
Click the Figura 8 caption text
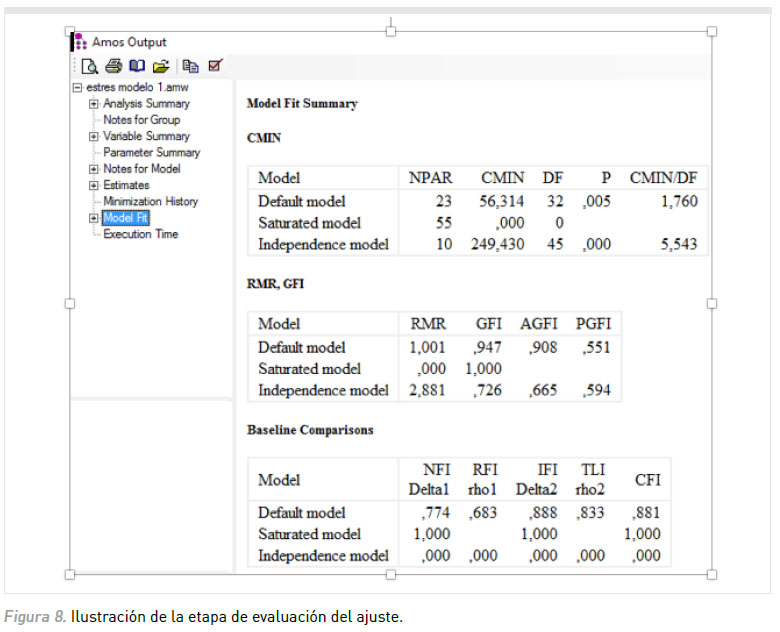203,617
